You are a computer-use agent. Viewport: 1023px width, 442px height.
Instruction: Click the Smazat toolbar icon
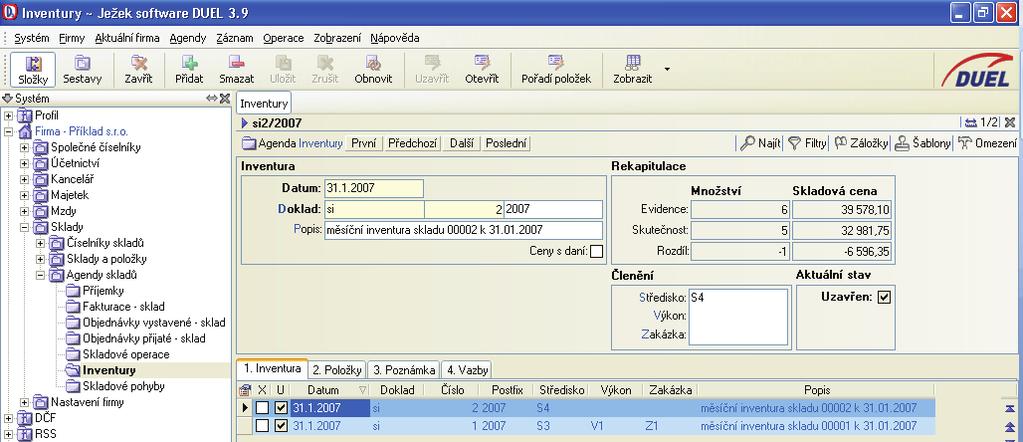pyautogui.click(x=236, y=70)
